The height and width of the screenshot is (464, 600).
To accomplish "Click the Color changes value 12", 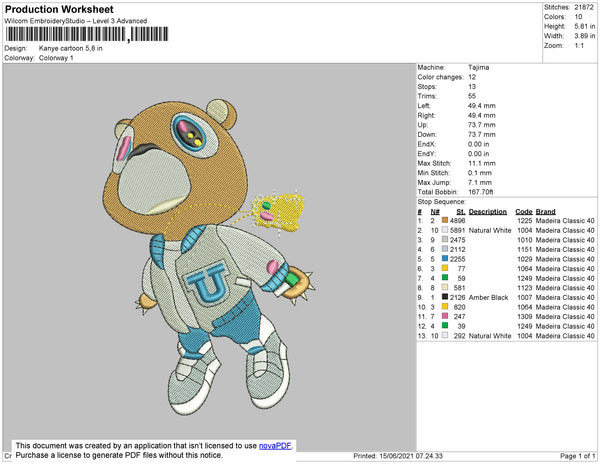I will pyautogui.click(x=472, y=77).
